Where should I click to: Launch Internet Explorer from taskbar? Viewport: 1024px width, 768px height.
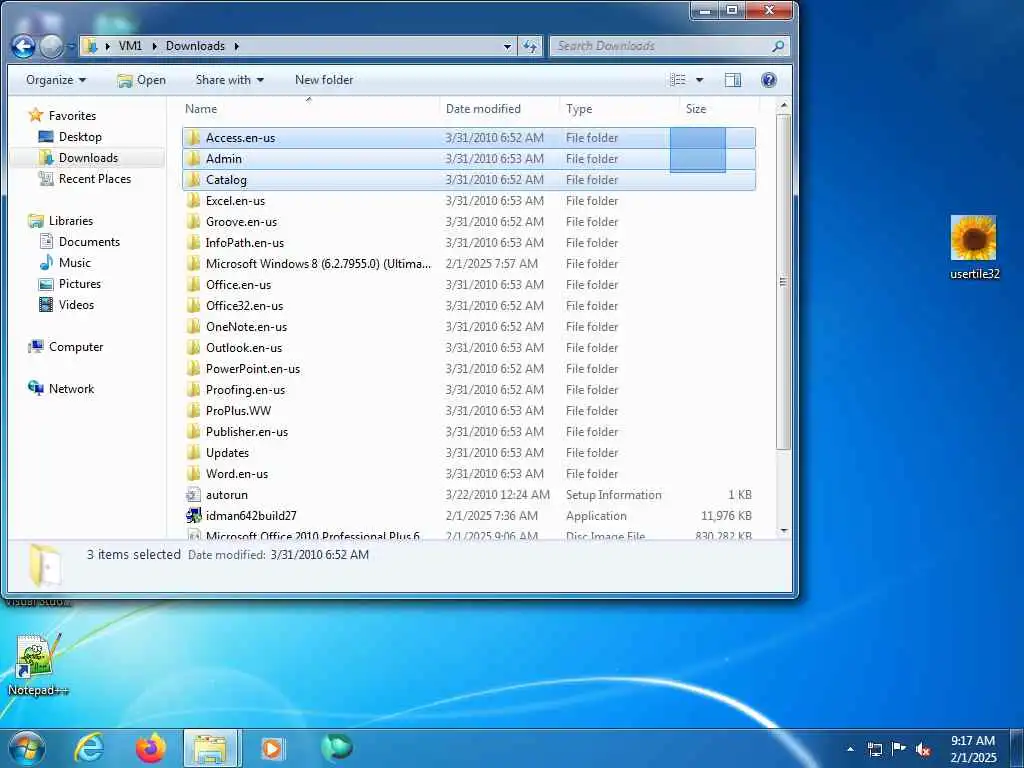pos(89,748)
